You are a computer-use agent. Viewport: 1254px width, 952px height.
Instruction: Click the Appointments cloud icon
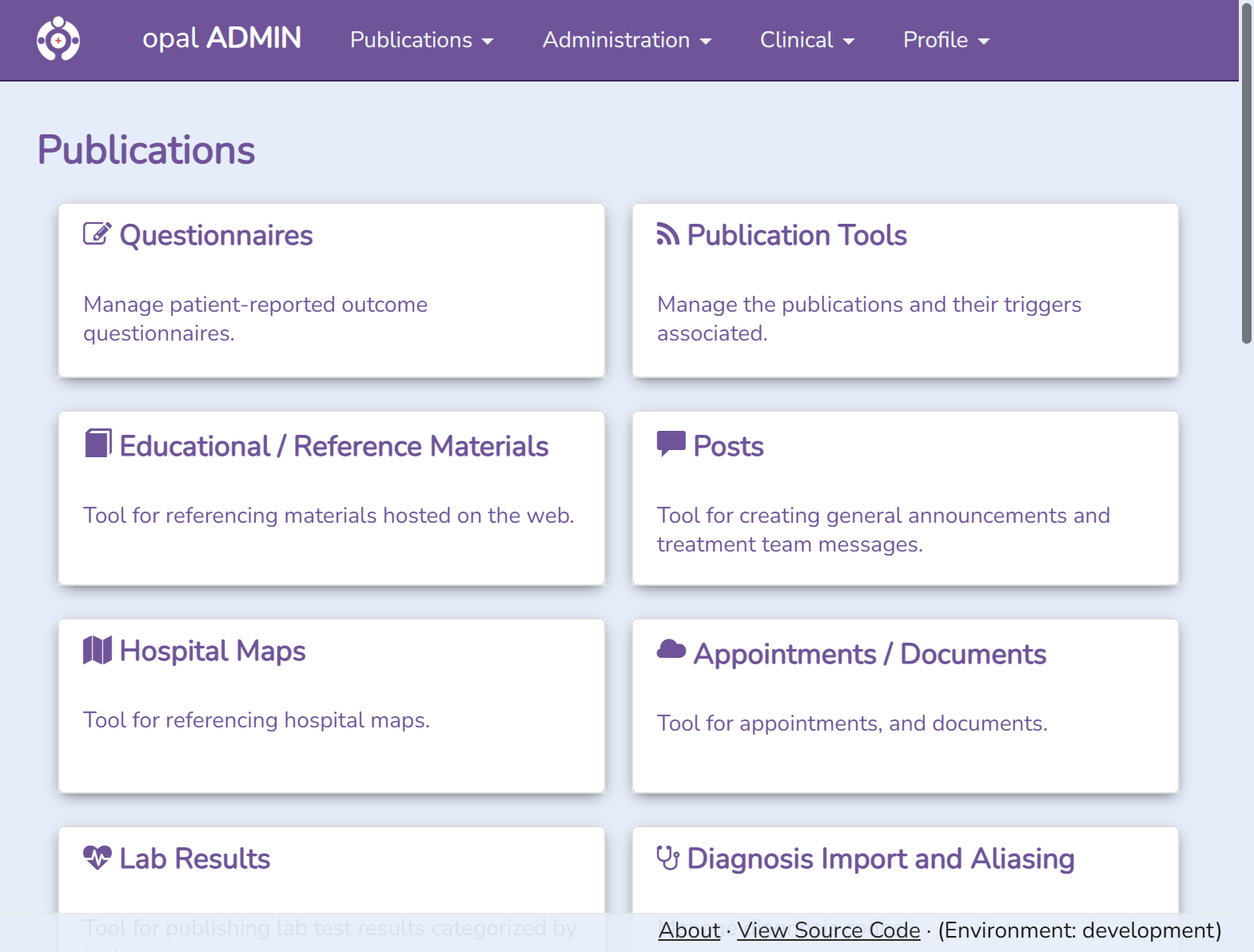pyautogui.click(x=671, y=650)
